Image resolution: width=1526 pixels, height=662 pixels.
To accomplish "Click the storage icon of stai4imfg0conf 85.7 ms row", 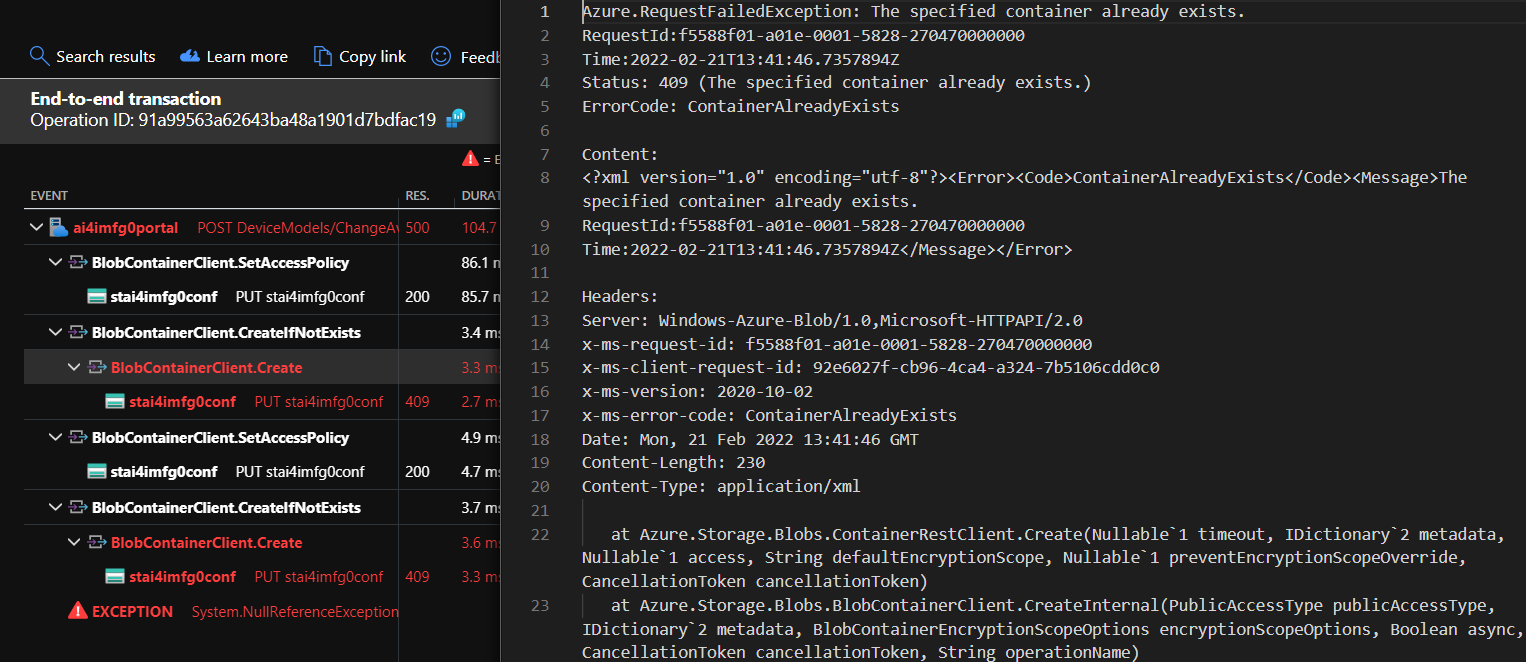I will [x=97, y=297].
